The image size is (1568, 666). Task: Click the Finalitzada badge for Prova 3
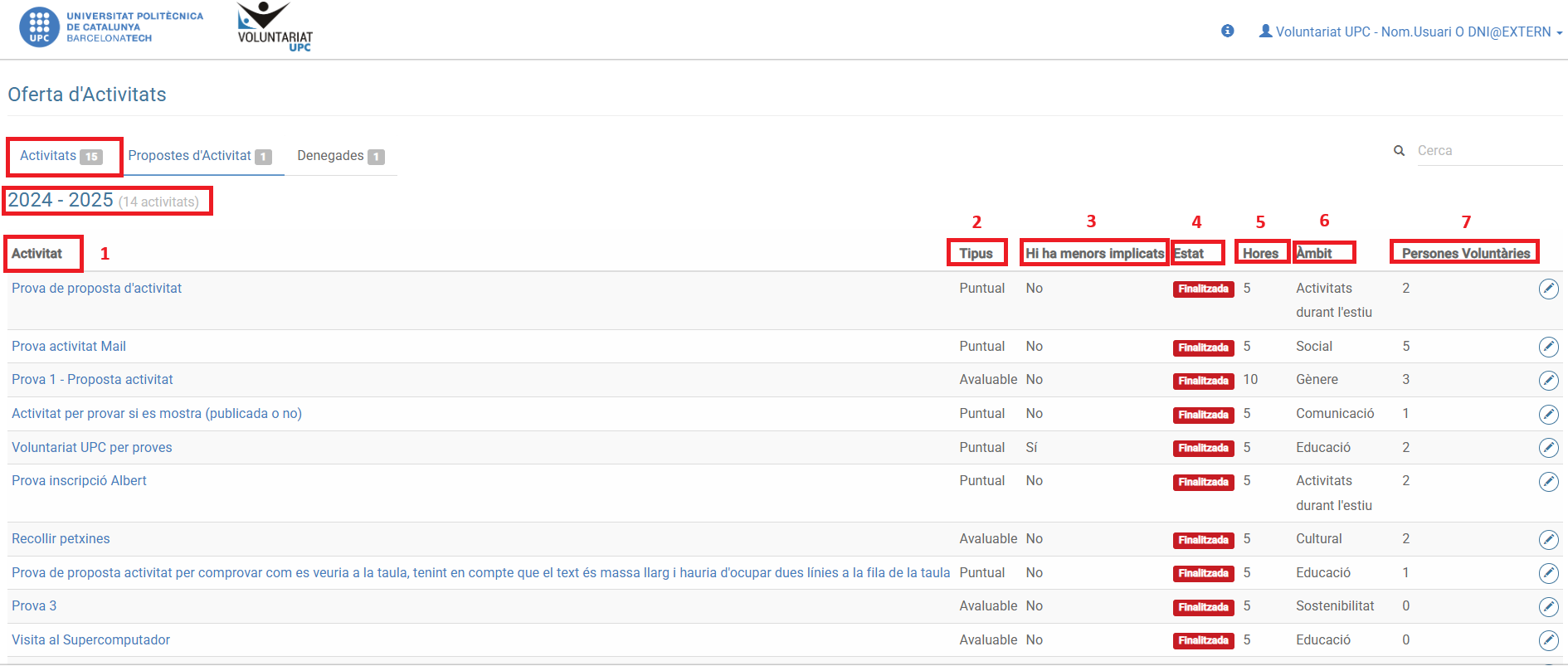point(1203,607)
